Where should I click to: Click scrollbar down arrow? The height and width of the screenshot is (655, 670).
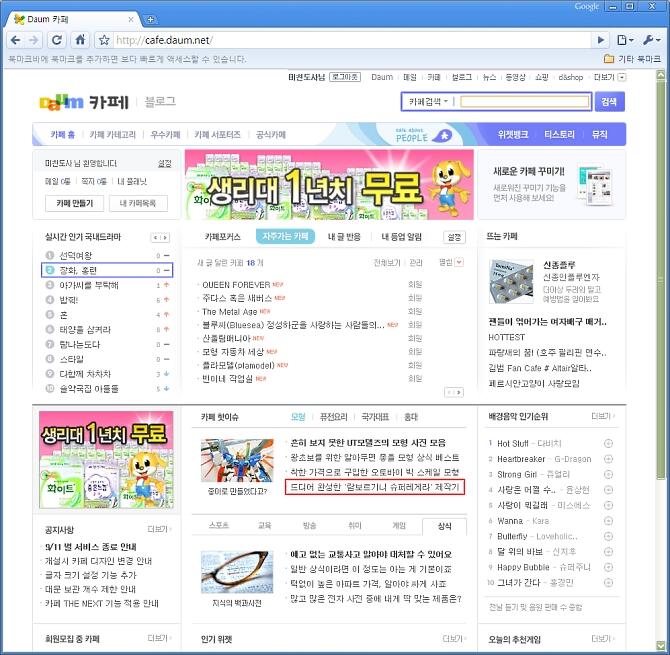[661, 645]
